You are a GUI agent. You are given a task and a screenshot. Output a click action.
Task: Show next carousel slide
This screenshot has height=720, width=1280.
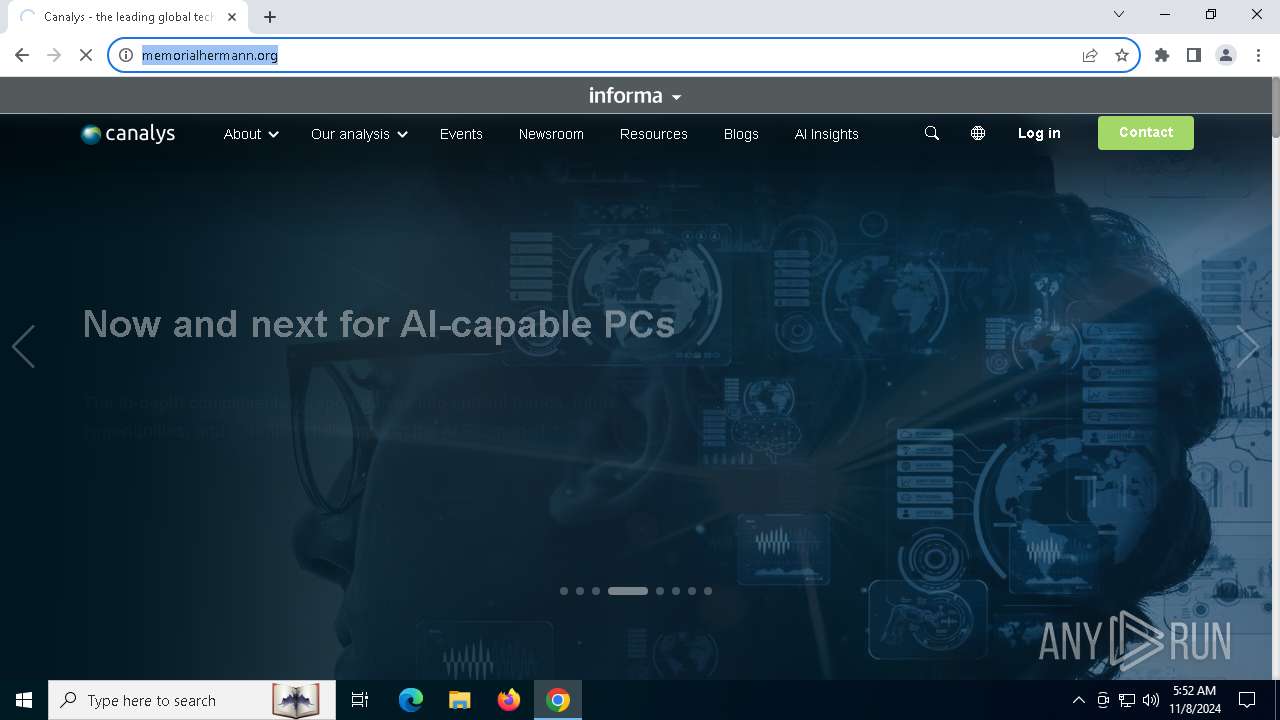1248,347
